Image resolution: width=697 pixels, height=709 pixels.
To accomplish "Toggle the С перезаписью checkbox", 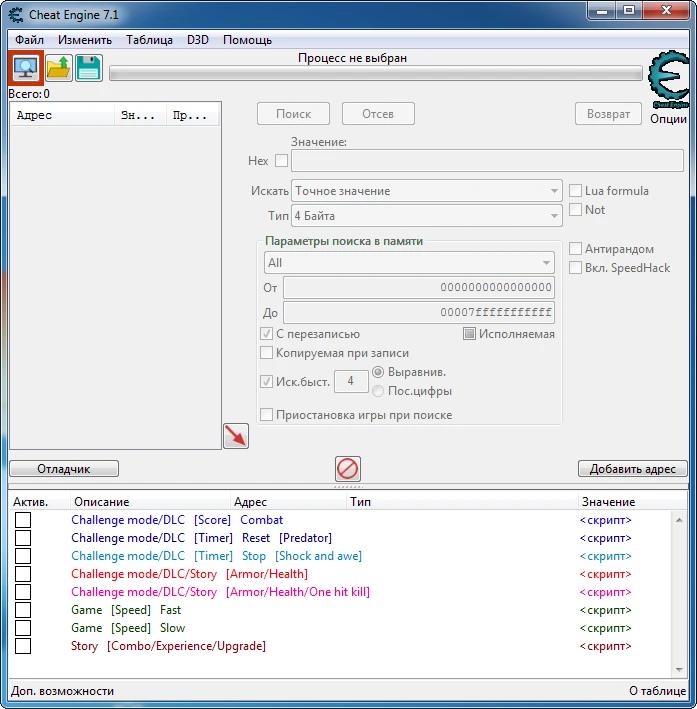I will pyautogui.click(x=266, y=334).
